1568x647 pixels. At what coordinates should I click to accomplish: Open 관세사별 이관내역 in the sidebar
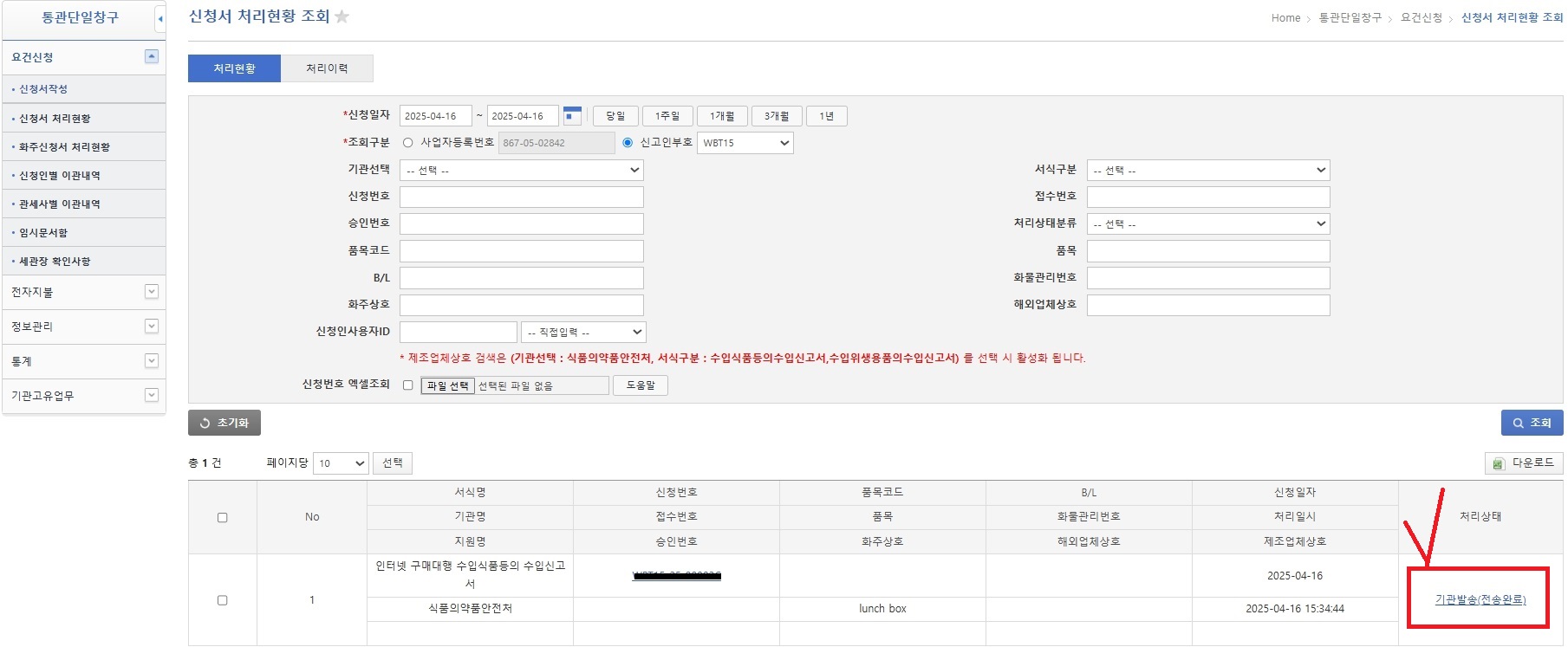coord(84,204)
